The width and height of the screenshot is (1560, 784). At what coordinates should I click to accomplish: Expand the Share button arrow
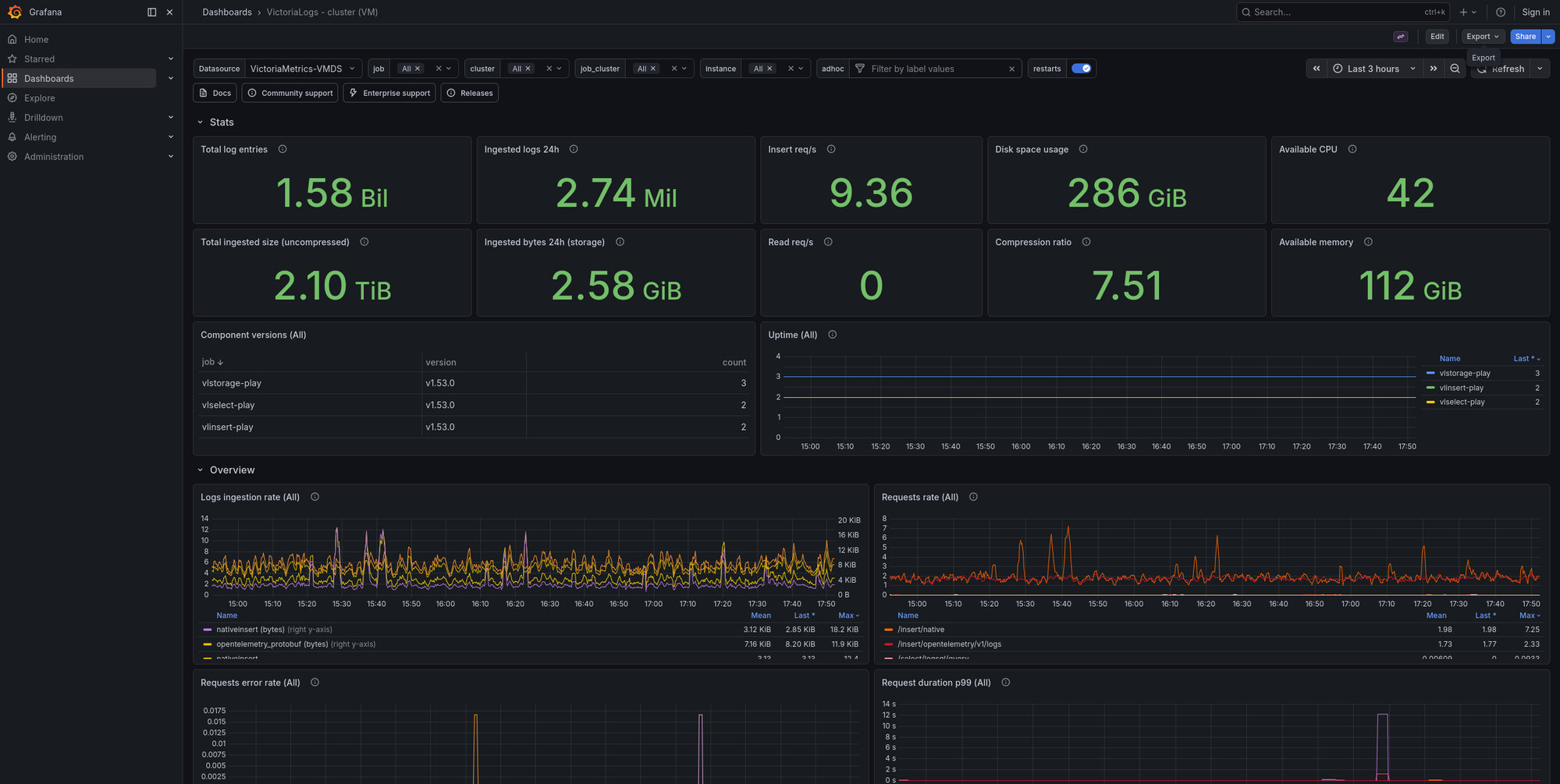[x=1548, y=37]
